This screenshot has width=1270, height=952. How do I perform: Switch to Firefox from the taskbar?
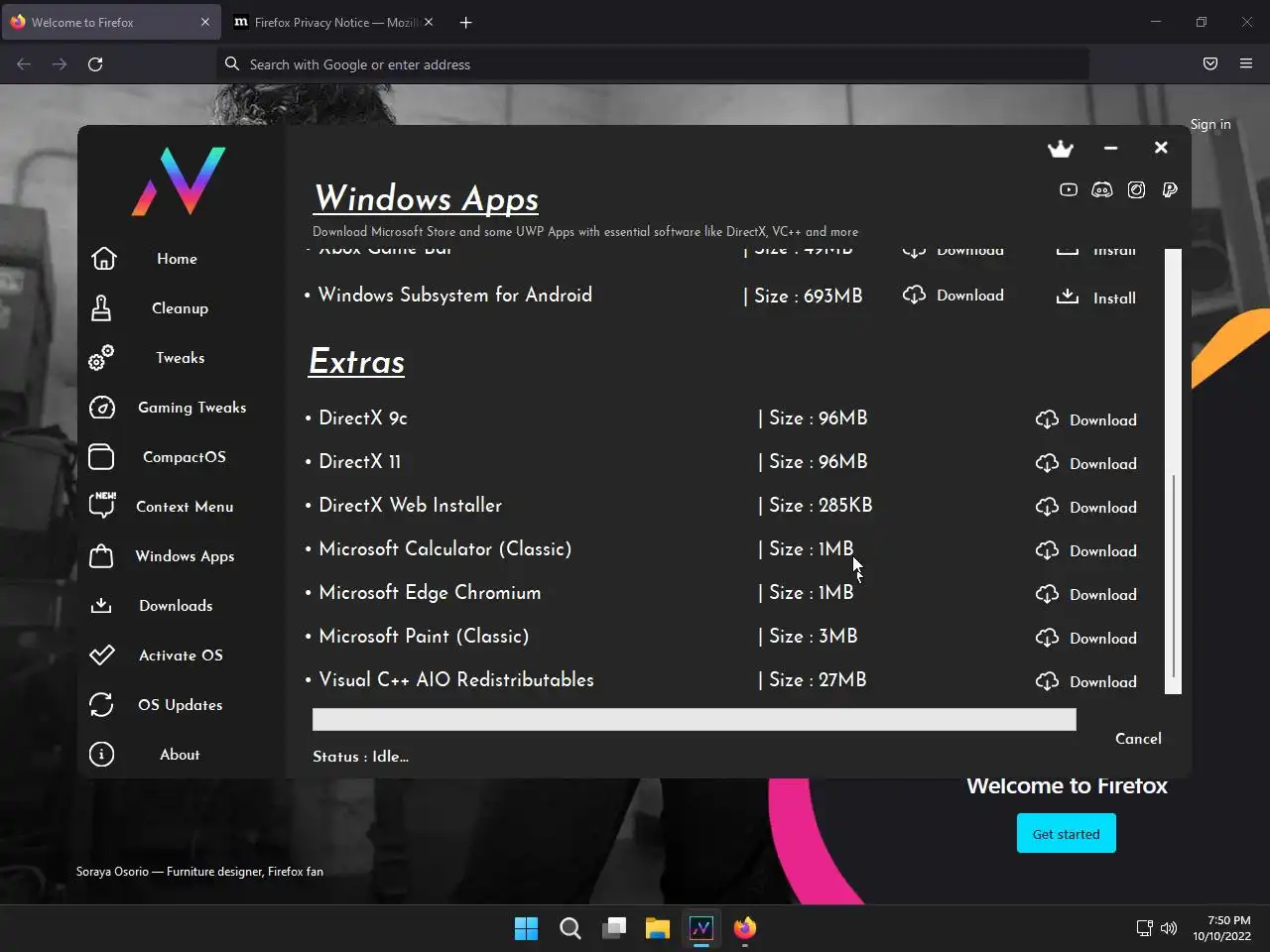745,928
